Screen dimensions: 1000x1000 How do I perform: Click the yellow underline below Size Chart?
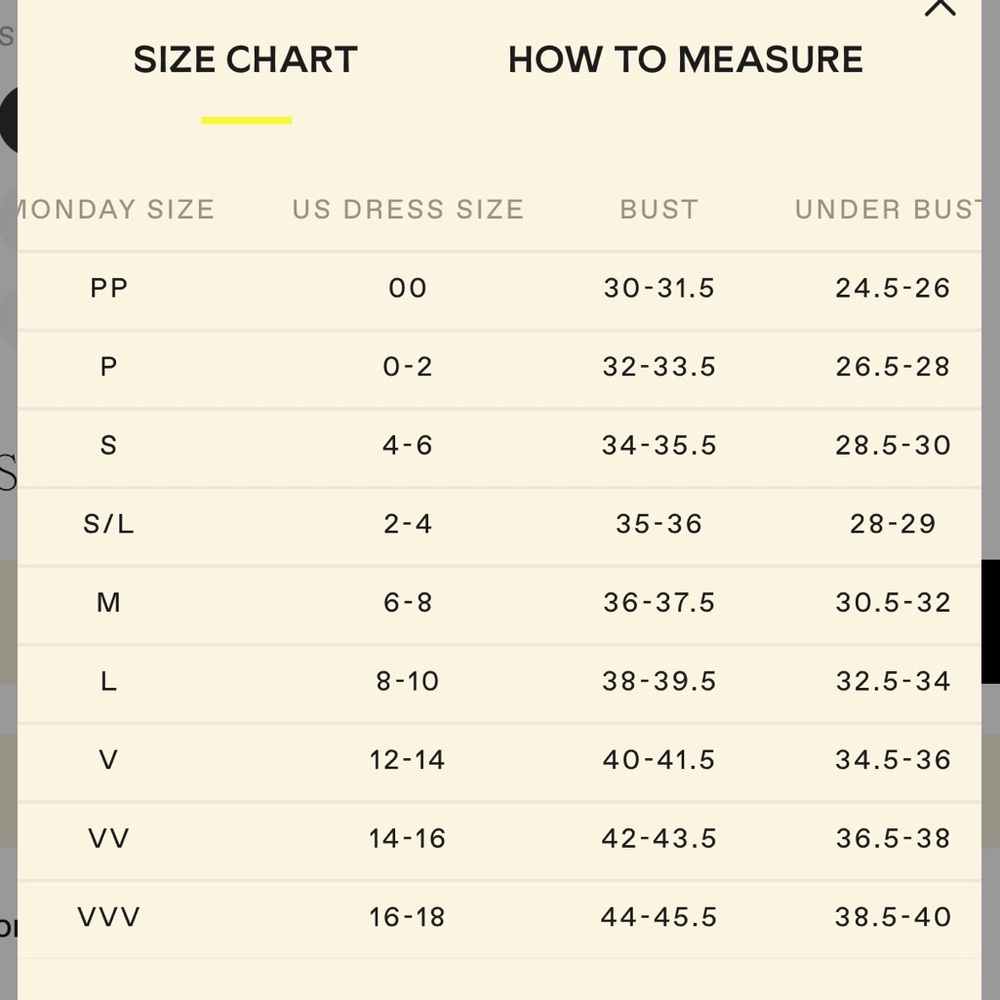coord(246,121)
